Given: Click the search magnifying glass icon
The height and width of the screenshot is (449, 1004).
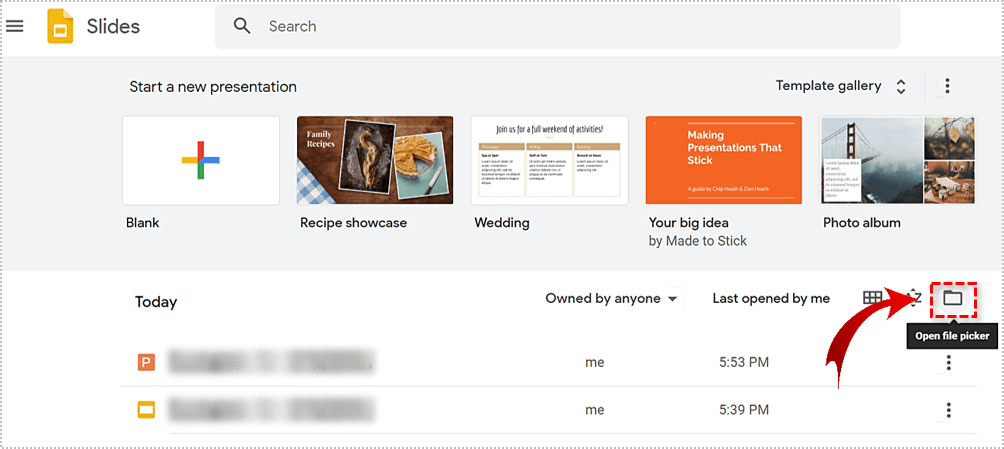Looking at the screenshot, I should (242, 26).
